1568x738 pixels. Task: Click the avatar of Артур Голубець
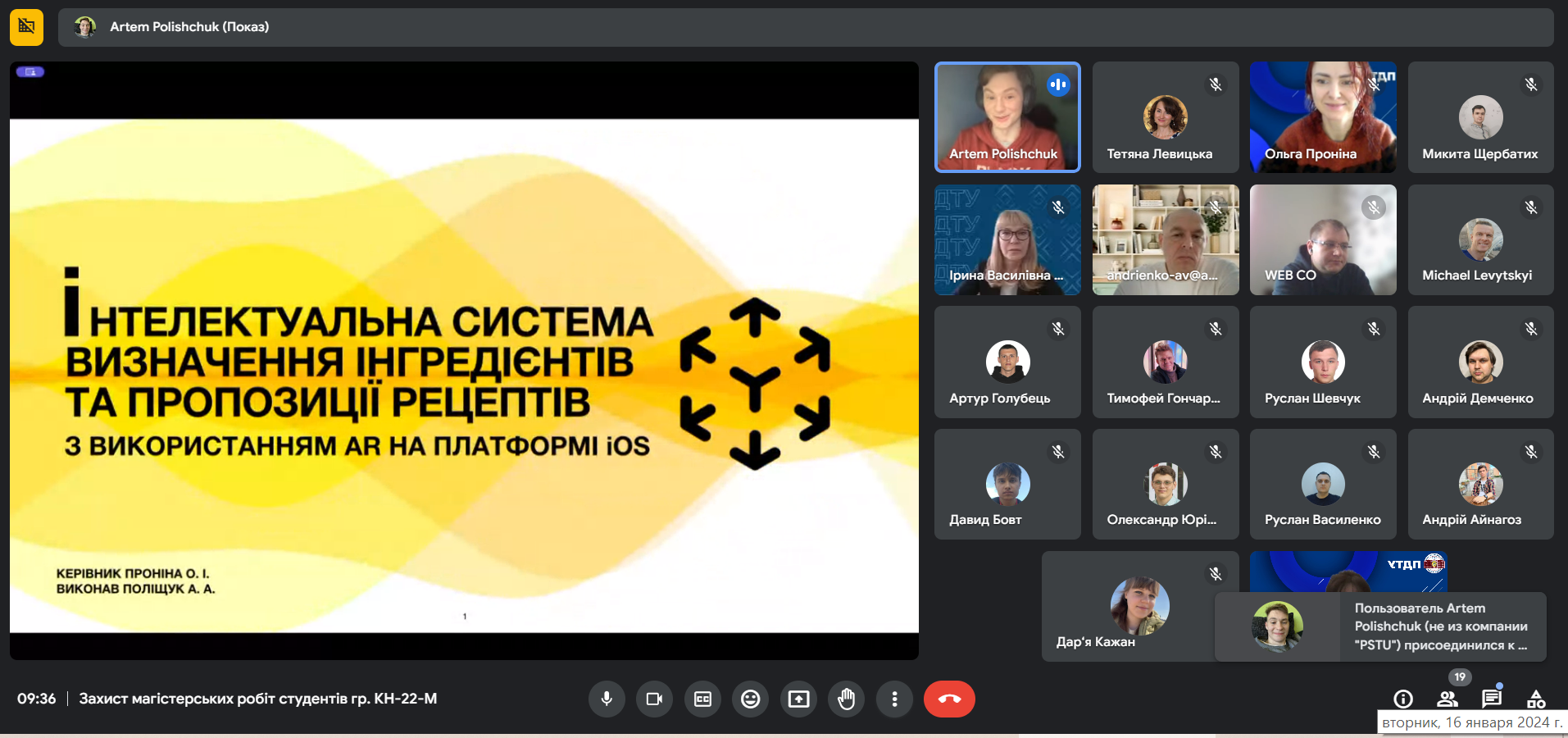pos(1007,362)
